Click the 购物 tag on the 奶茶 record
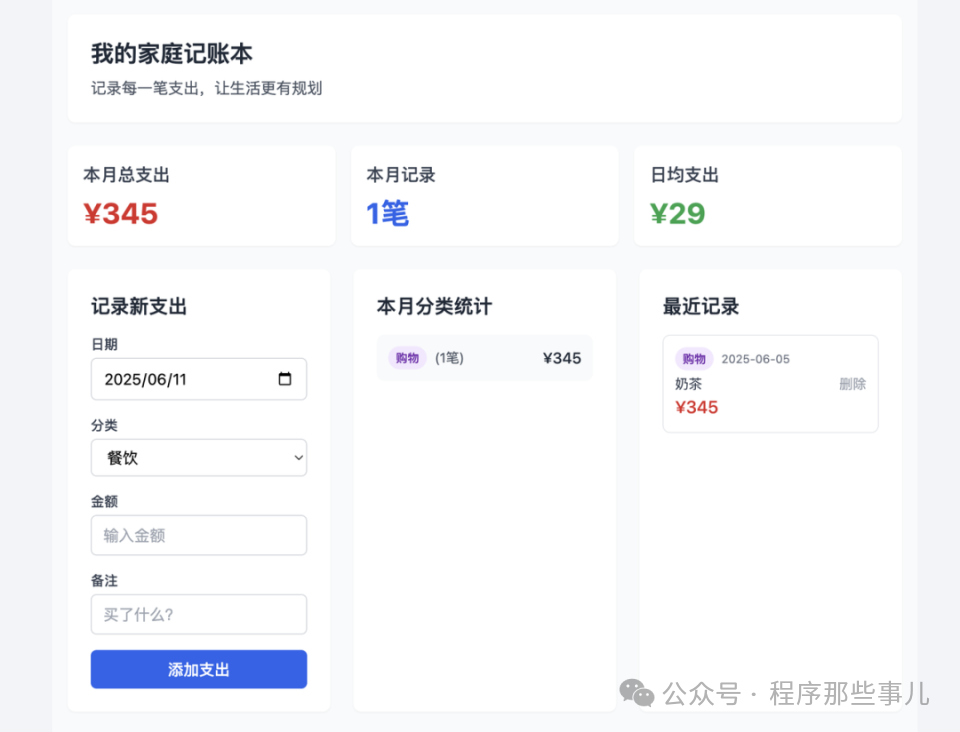Image resolution: width=960 pixels, height=732 pixels. point(694,358)
